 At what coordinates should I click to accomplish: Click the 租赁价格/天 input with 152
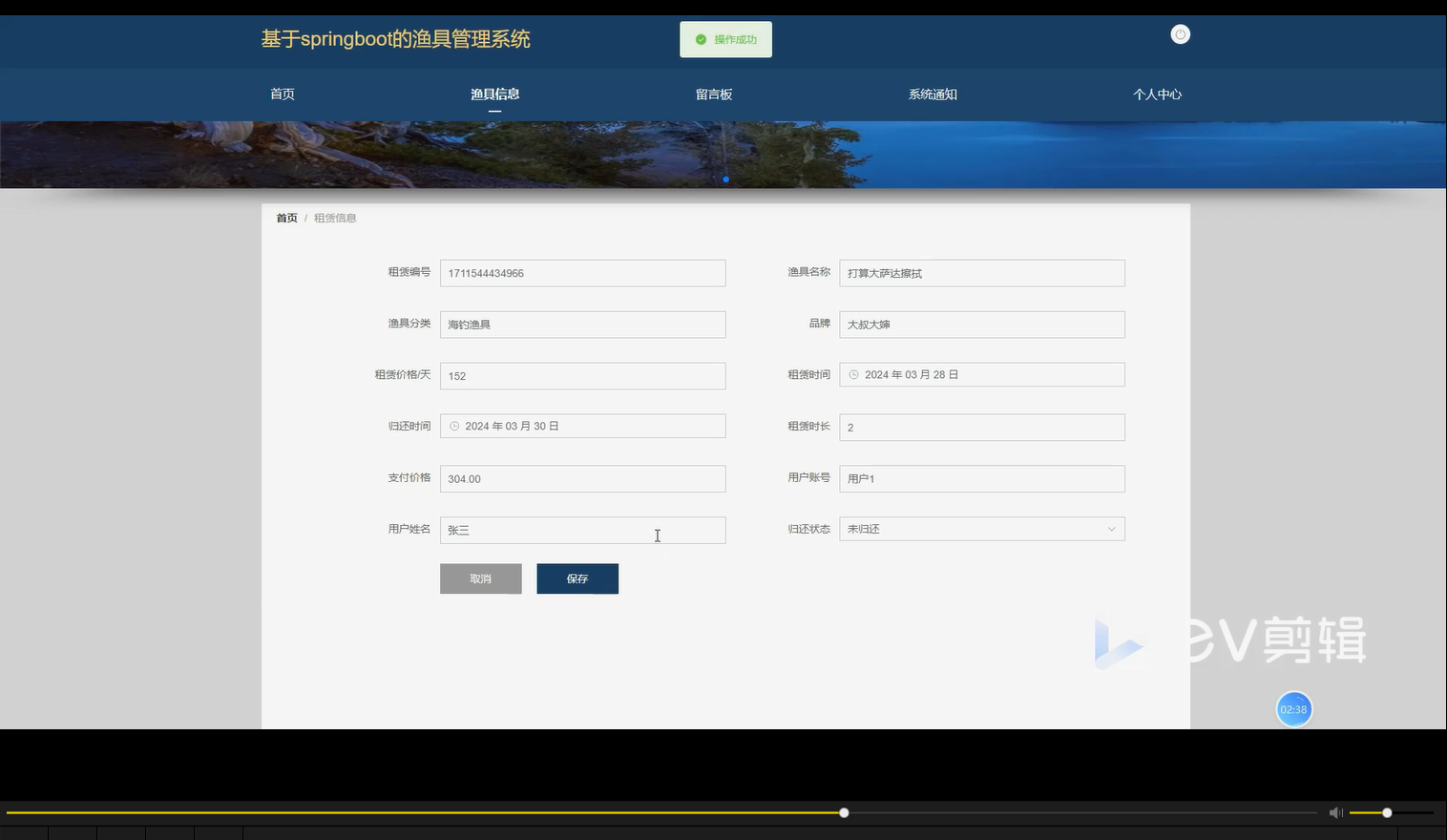click(582, 376)
